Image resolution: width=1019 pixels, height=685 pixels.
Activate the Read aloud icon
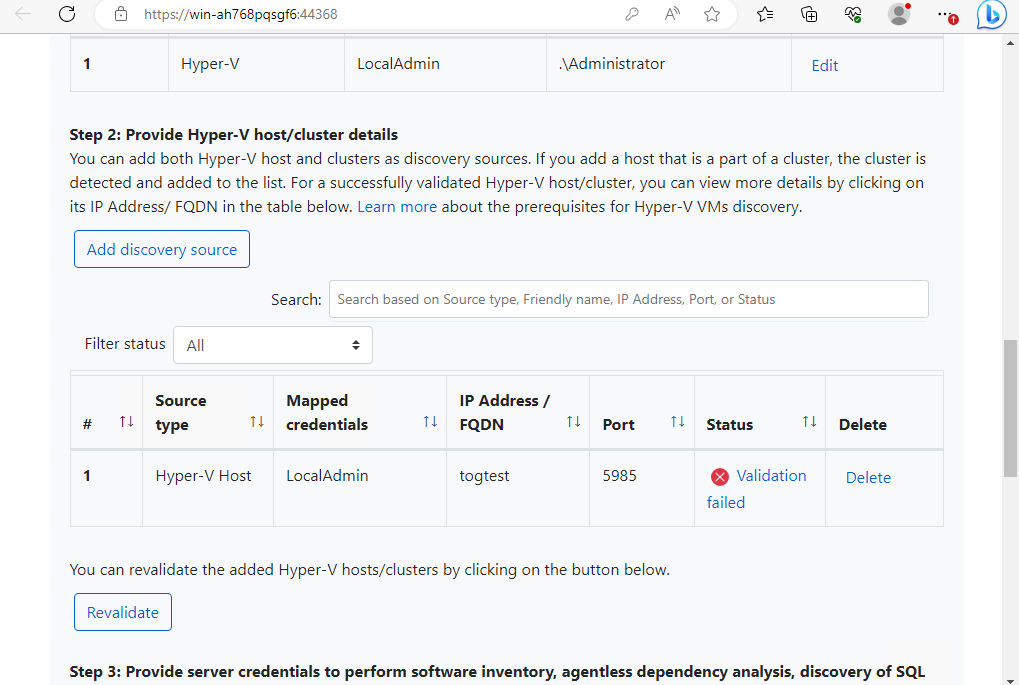coord(672,14)
